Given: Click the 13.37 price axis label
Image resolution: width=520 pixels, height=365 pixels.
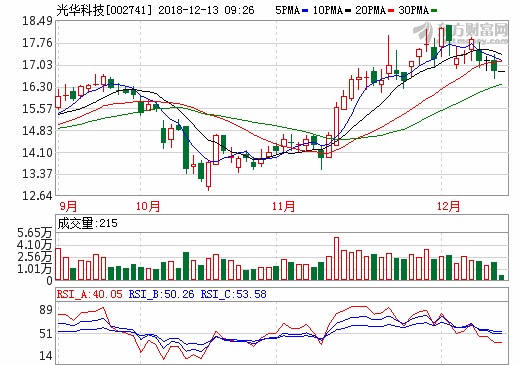Looking at the screenshot, I should point(37,174).
